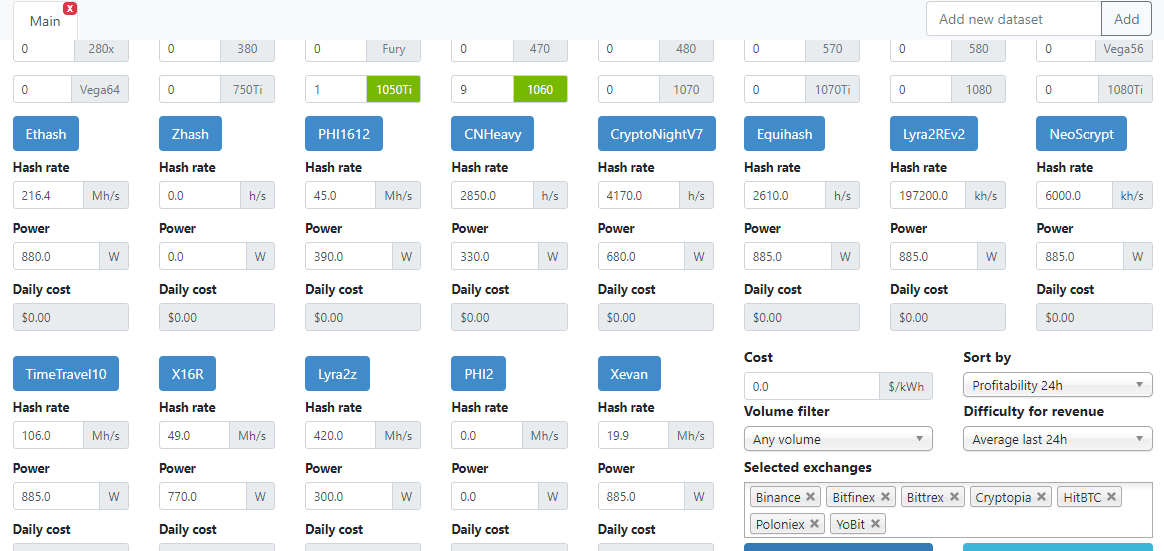
Task: Switch to the Main tab
Action: click(x=45, y=21)
